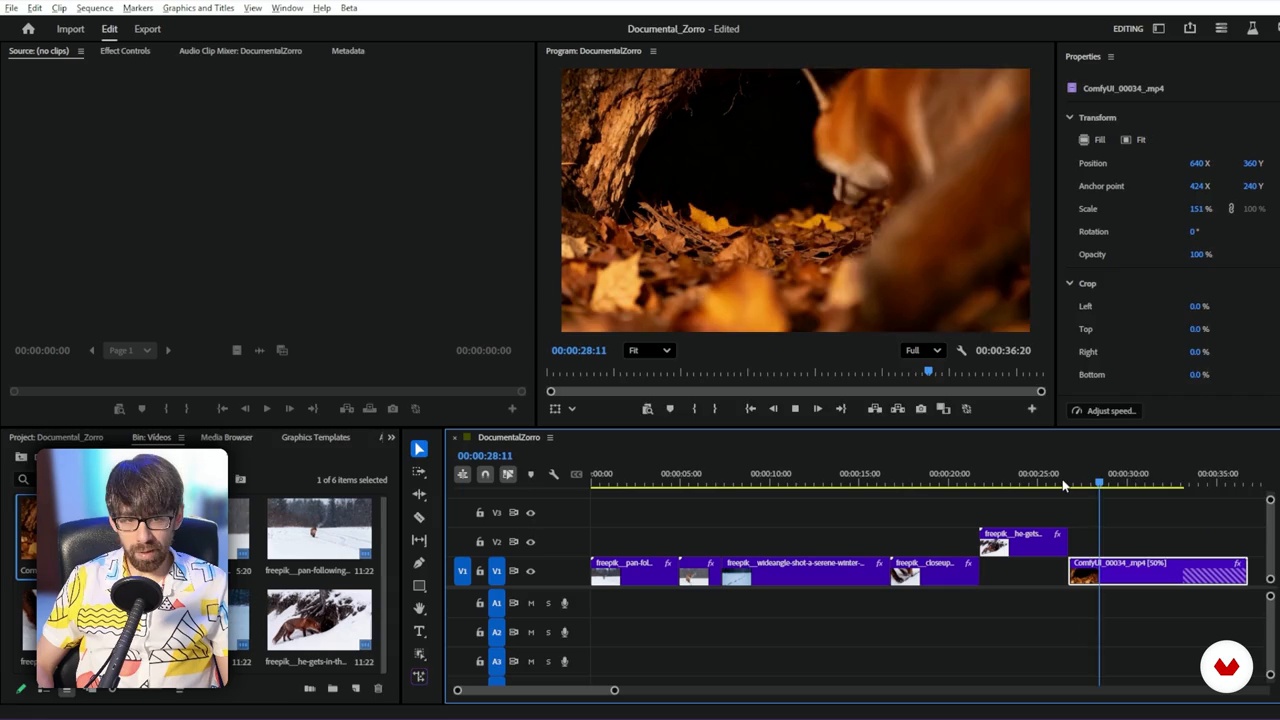This screenshot has width=1280, height=720.
Task: Hide the V2 track output
Action: tap(531, 542)
